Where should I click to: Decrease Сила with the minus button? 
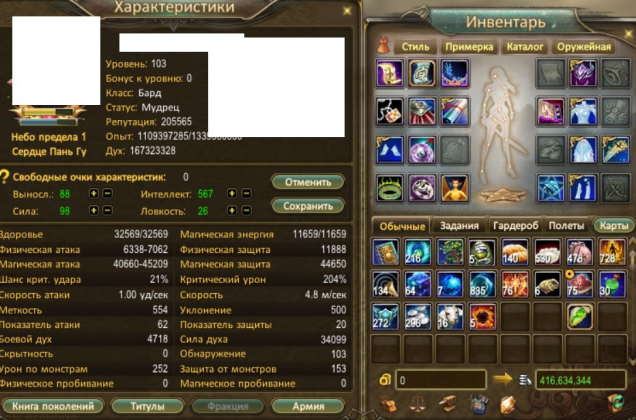coord(107,211)
